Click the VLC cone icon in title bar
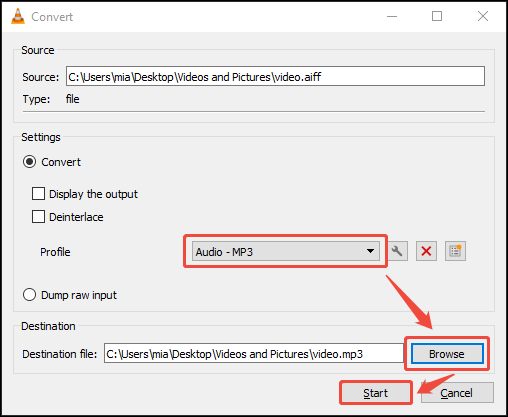This screenshot has width=508, height=417. pyautogui.click(x=18, y=16)
